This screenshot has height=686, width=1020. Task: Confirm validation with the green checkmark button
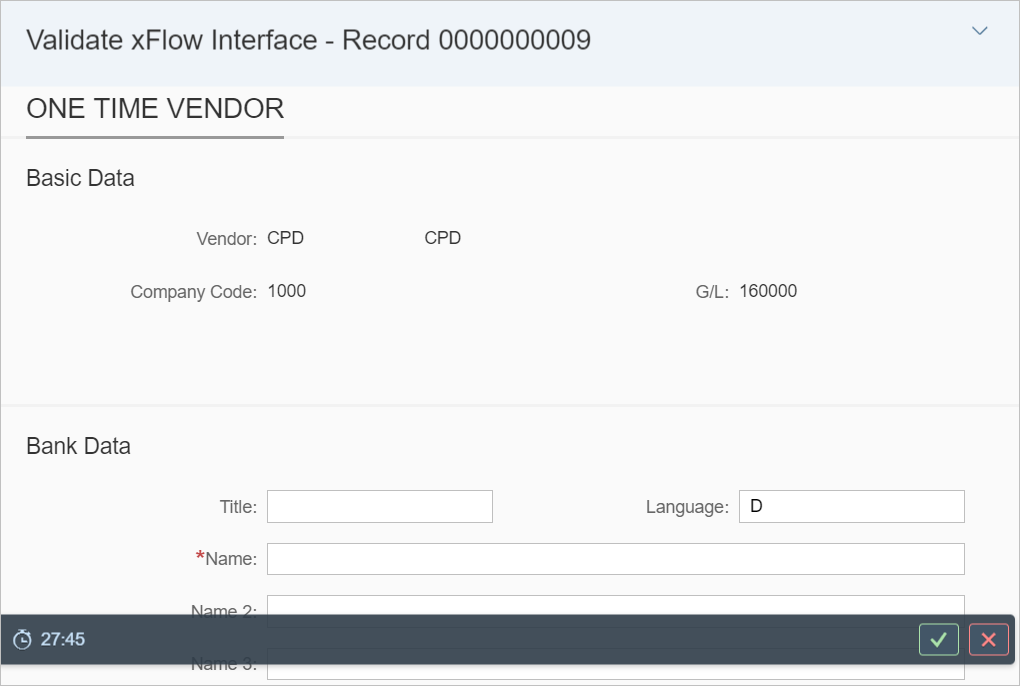(938, 640)
